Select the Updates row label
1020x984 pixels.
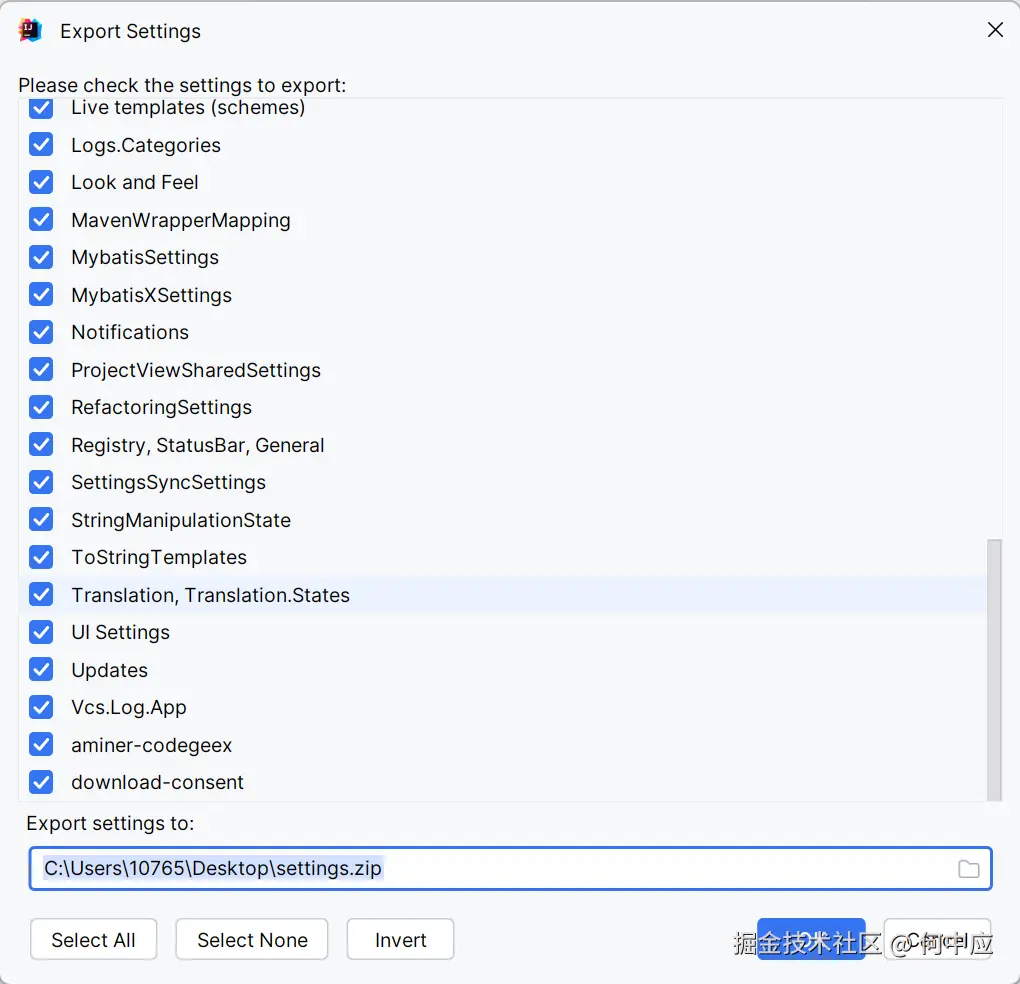pyautogui.click(x=109, y=671)
